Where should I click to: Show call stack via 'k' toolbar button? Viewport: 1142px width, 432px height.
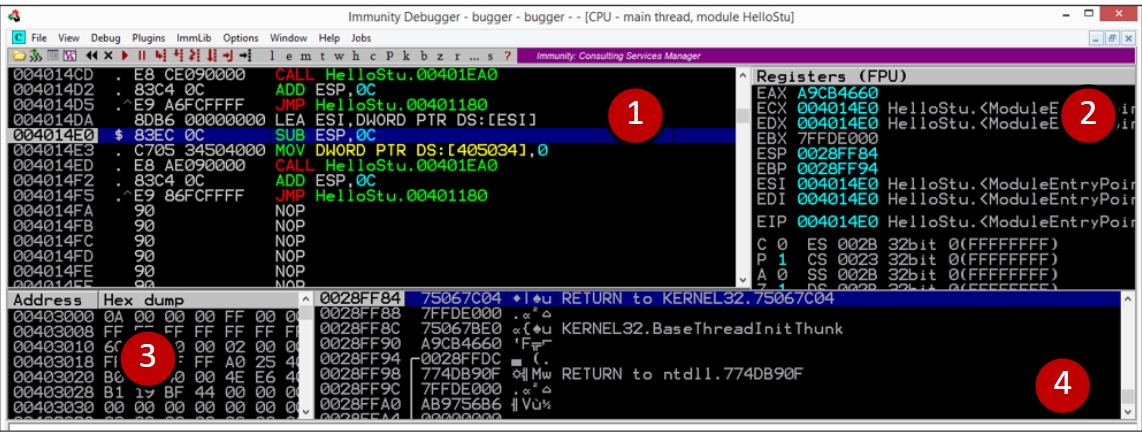pos(408,56)
